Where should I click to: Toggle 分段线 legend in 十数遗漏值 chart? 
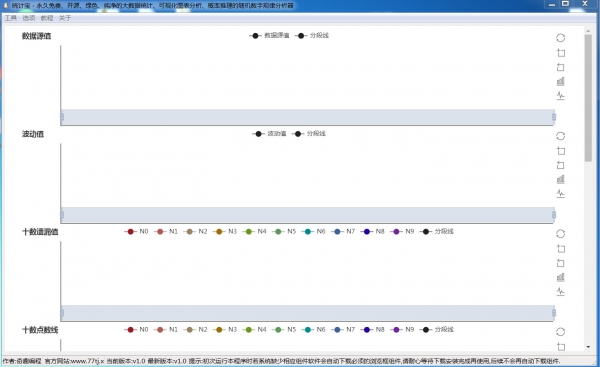[437, 232]
